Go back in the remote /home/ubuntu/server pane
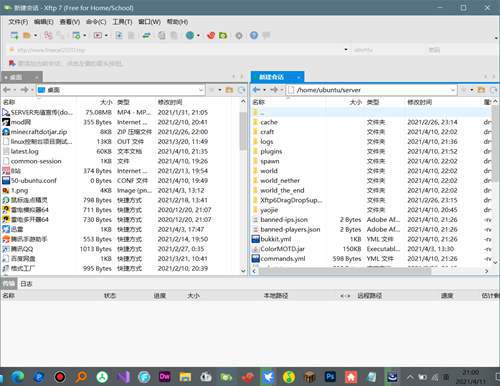This screenshot has height=386, width=500. click(256, 90)
